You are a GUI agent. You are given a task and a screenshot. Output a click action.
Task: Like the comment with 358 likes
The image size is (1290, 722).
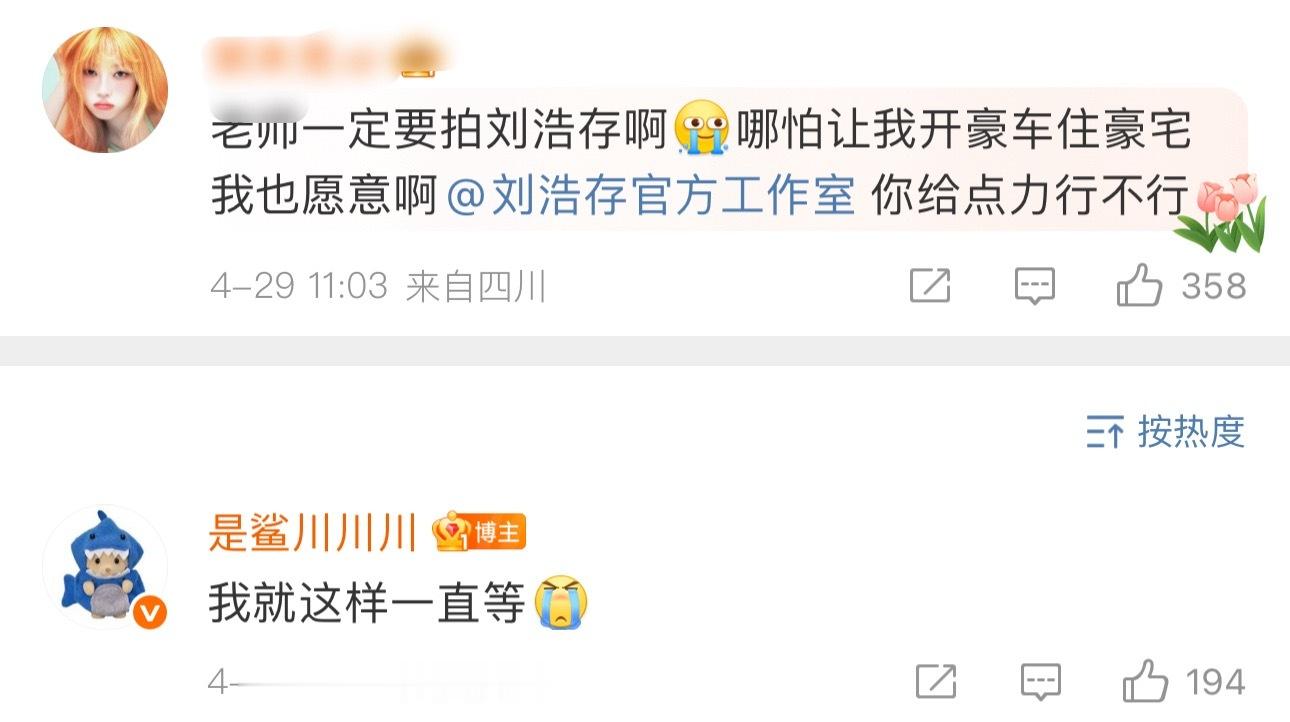point(1139,286)
